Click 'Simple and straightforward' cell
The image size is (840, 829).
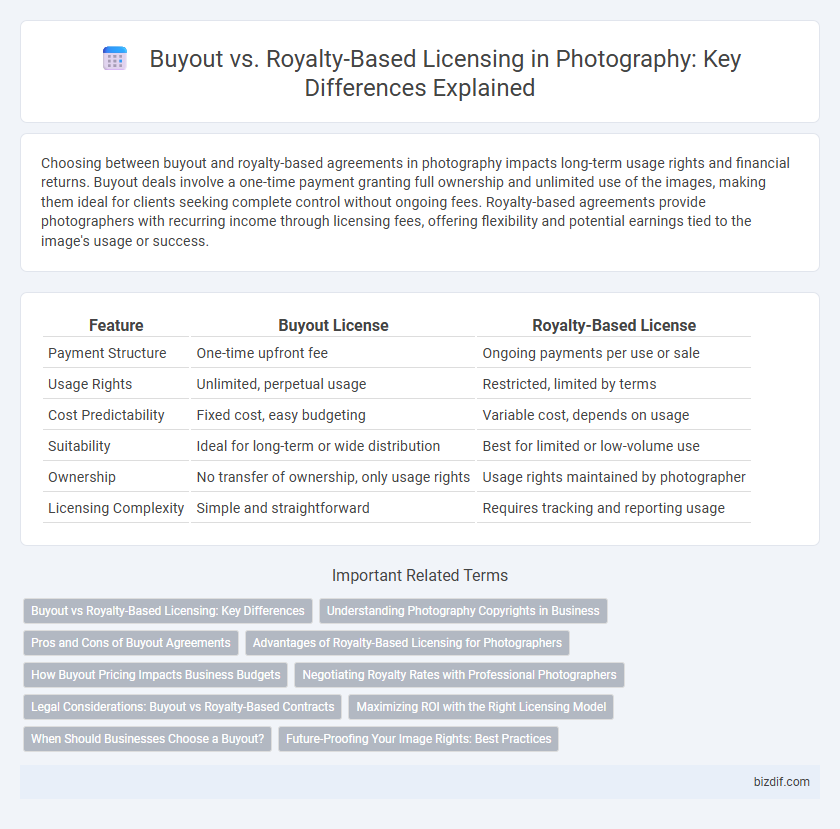point(333,508)
